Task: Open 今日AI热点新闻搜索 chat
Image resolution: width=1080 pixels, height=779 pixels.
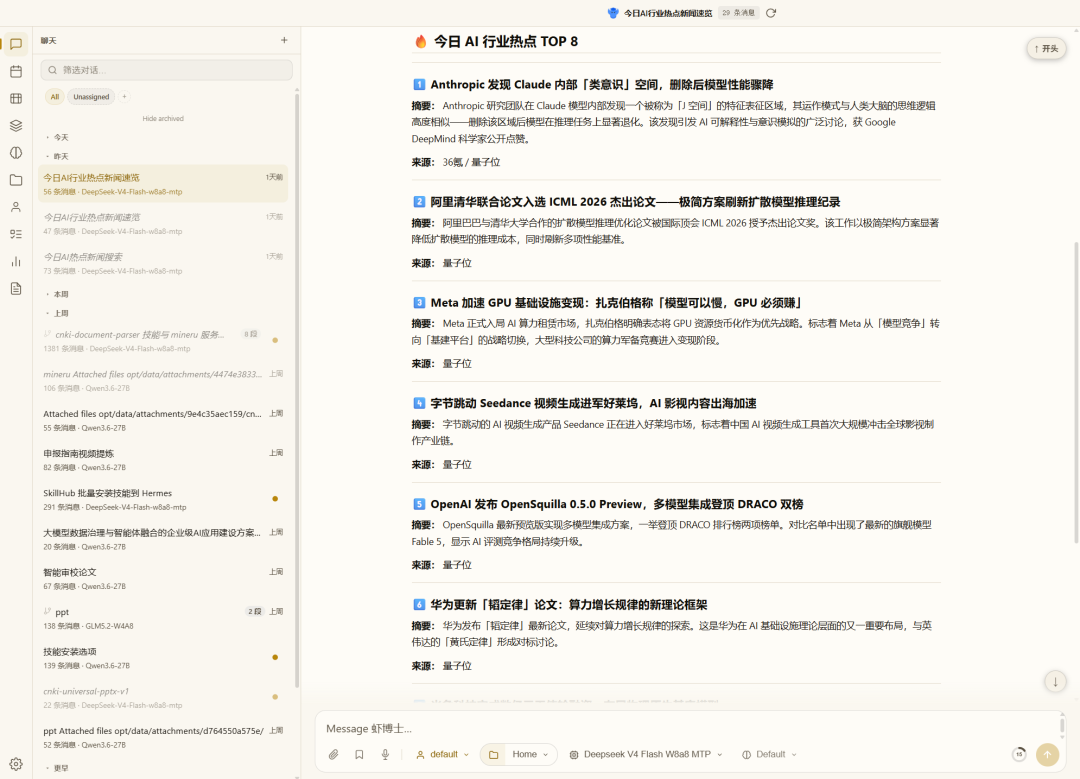Action: coord(163,263)
